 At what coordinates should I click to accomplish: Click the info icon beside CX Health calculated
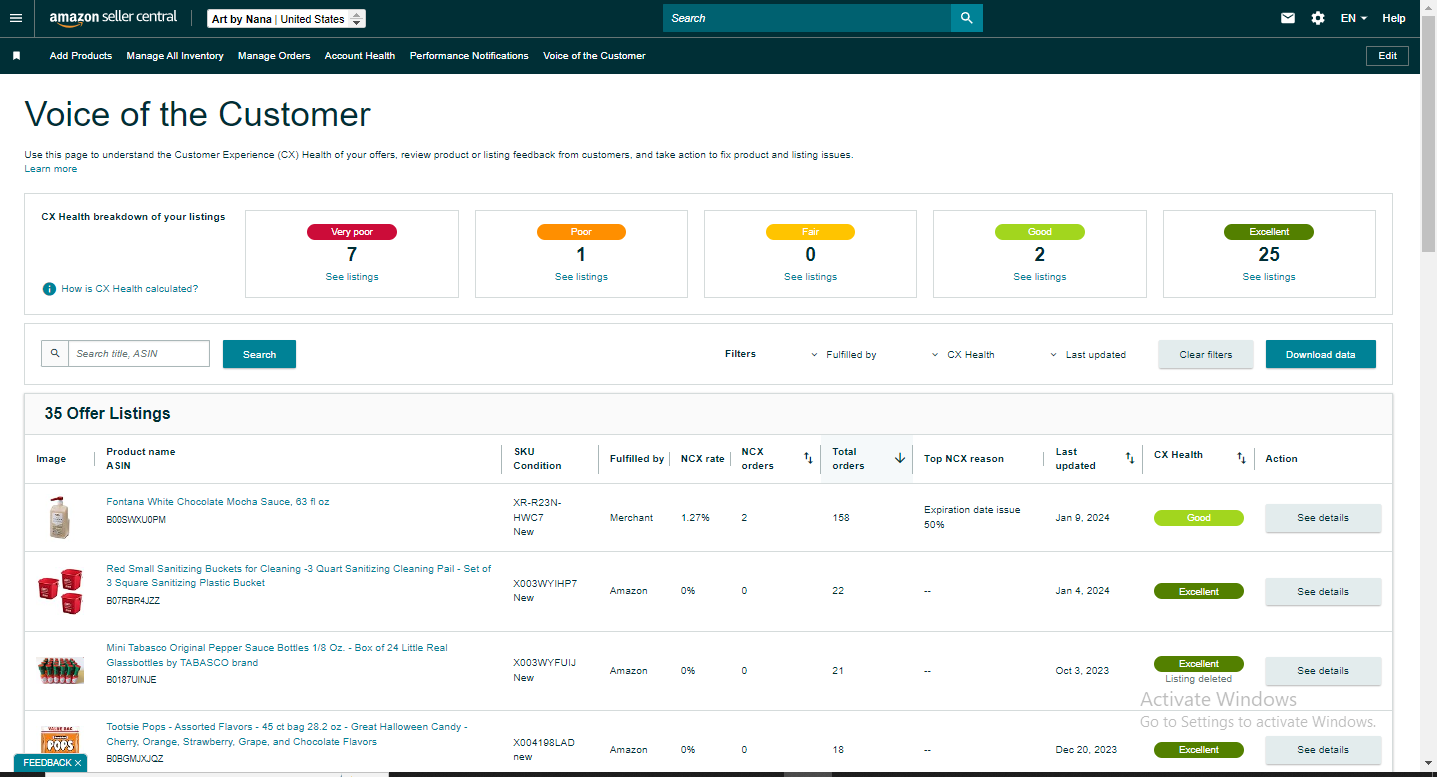point(49,289)
